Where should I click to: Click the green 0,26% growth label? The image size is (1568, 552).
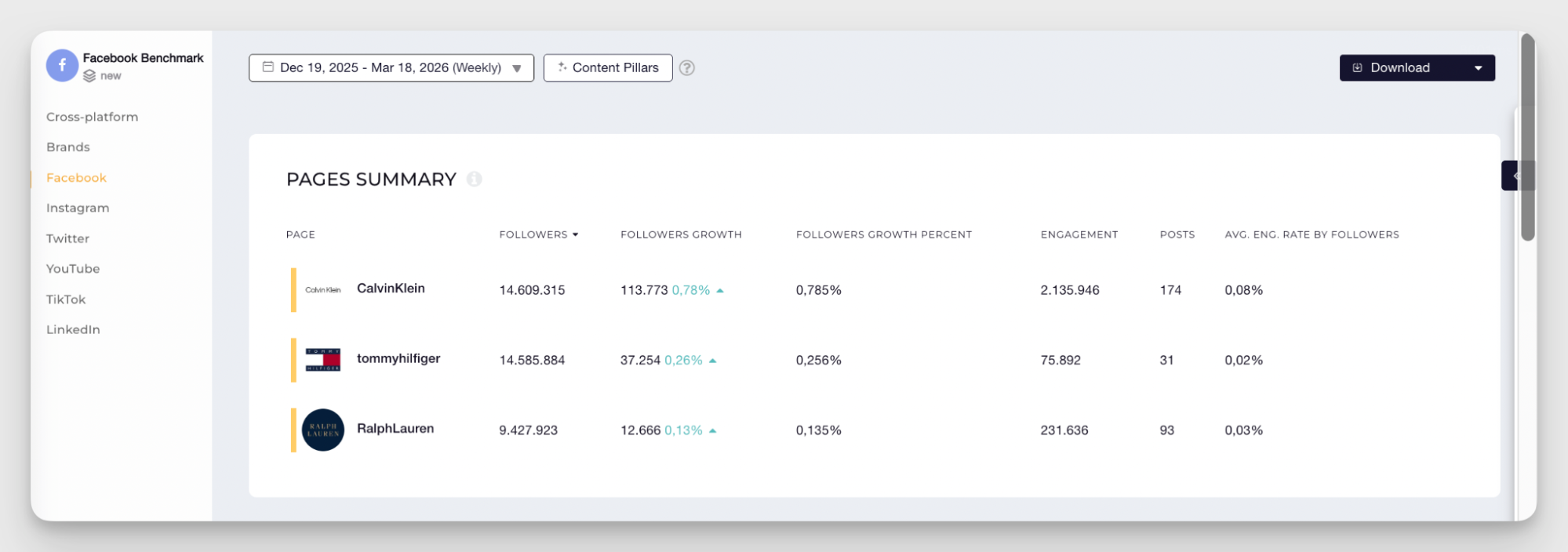(x=683, y=361)
